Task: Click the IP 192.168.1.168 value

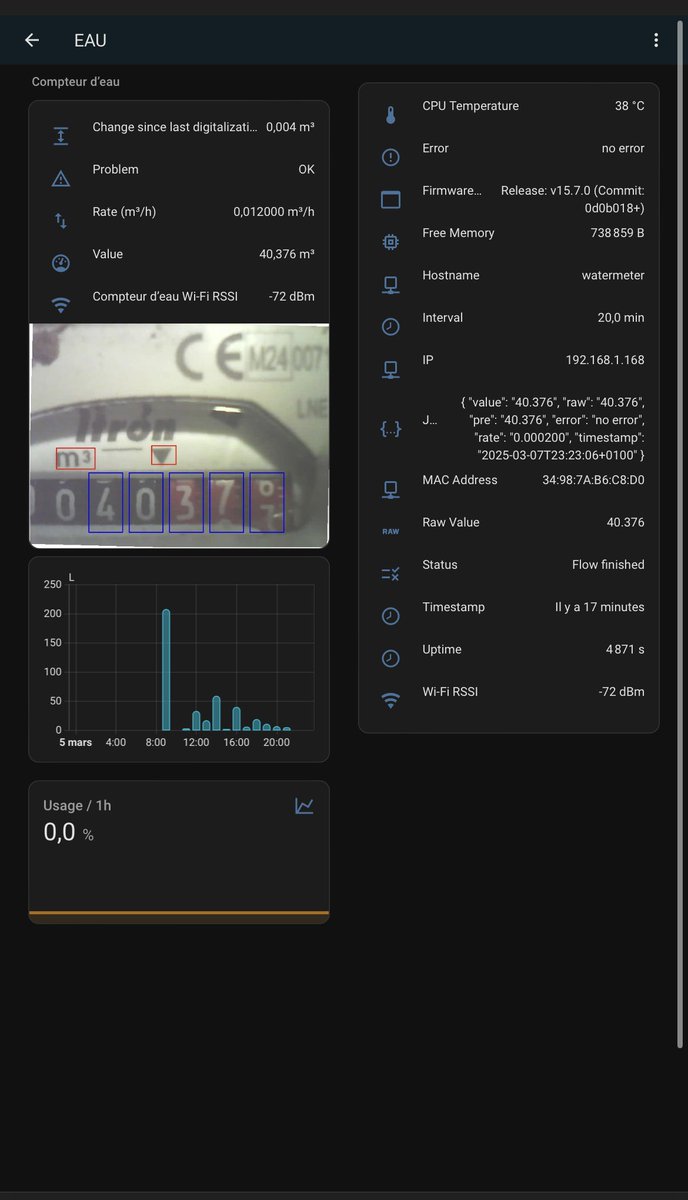Action: (605, 360)
